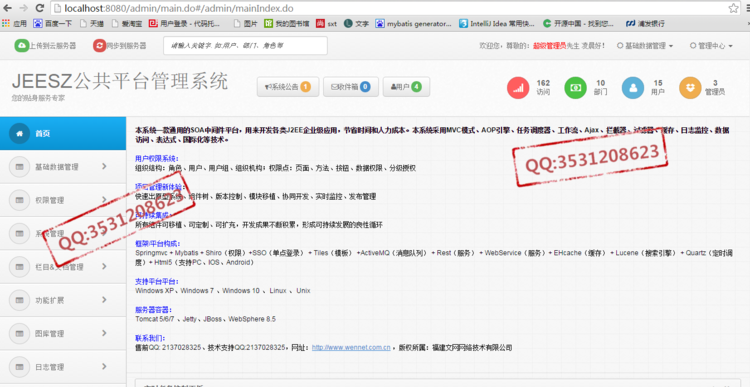Open the 应用 apps bookmark
Viewport: 750px width, 387px height.
15,23
